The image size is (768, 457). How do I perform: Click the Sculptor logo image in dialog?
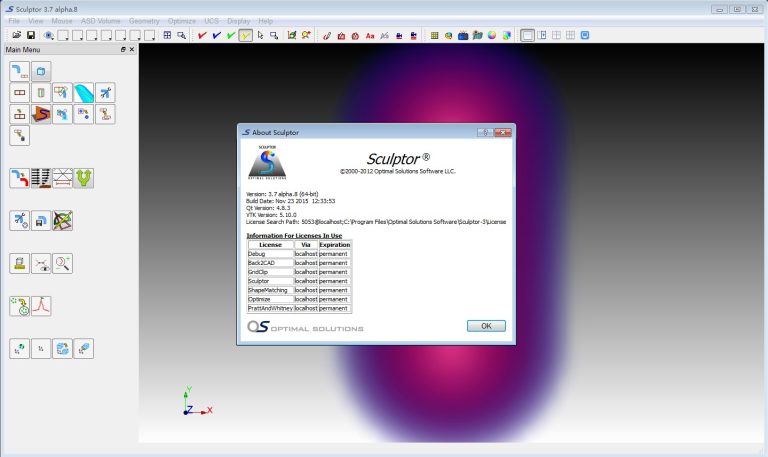click(x=267, y=162)
